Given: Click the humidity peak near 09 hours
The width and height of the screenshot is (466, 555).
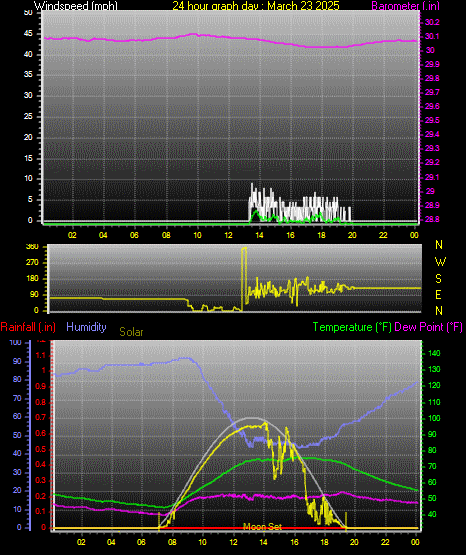Looking at the screenshot, I should click(x=185, y=358).
